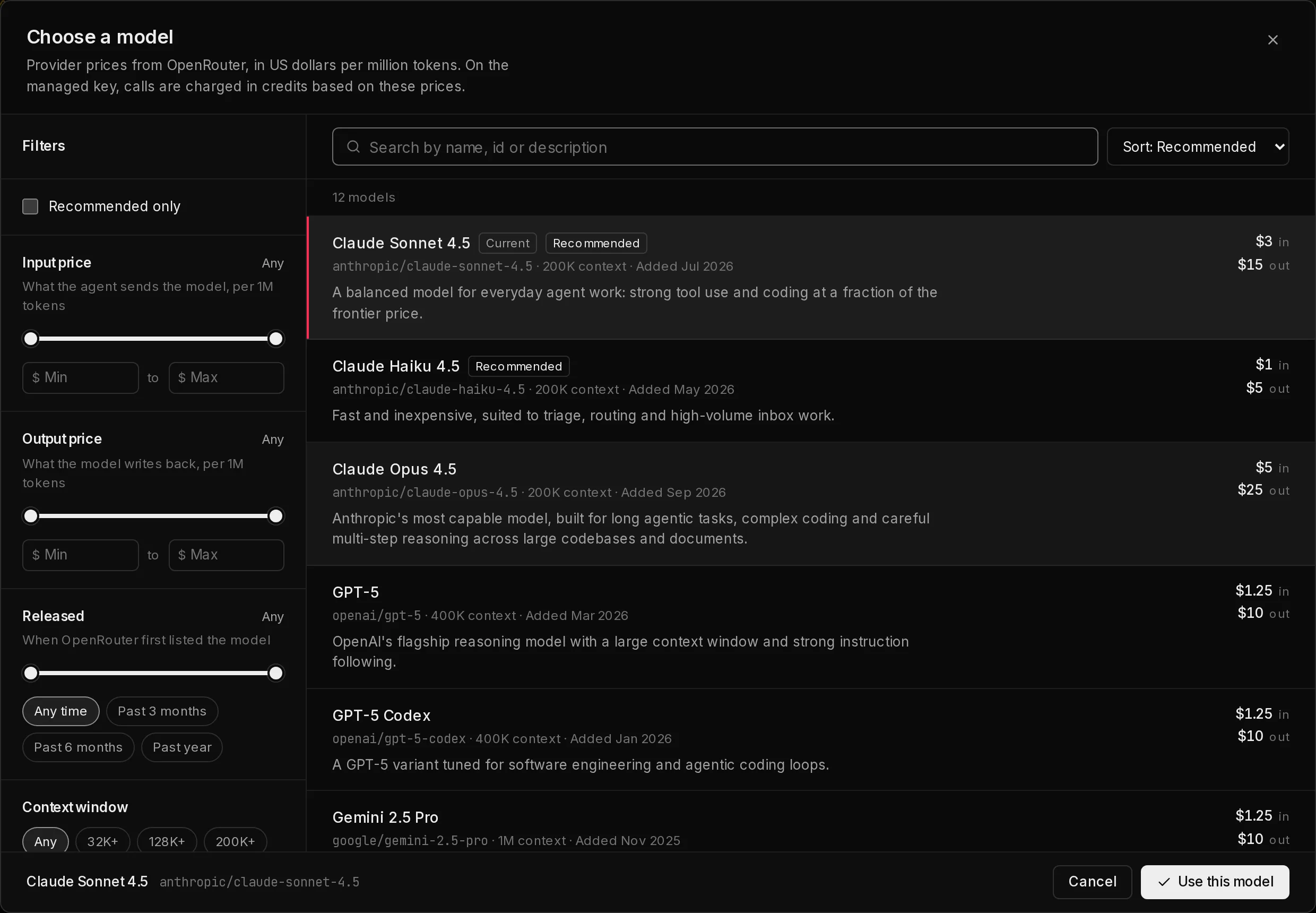Select the Past 3 months chip

click(162, 711)
